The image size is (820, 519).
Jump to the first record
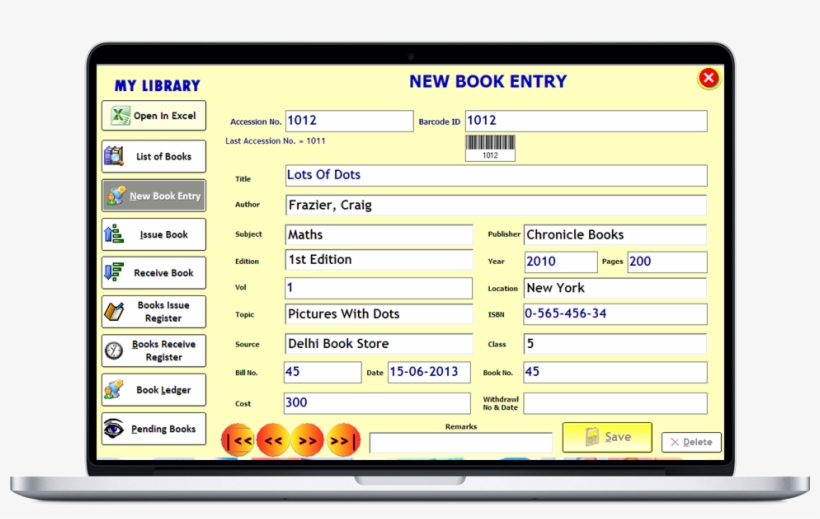point(238,441)
